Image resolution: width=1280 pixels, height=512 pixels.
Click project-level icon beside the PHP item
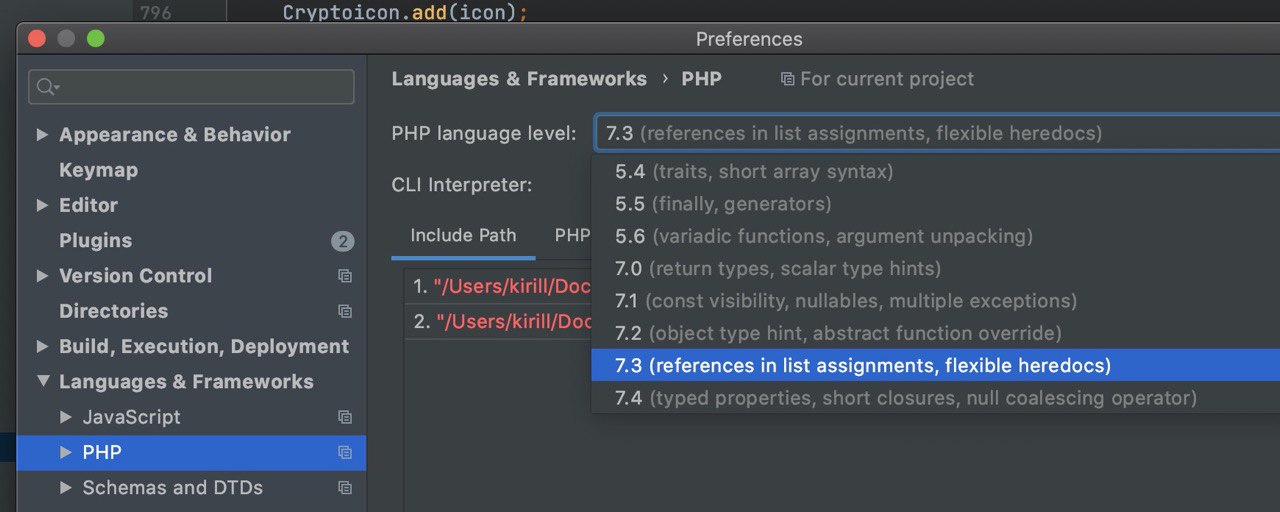(x=345, y=453)
